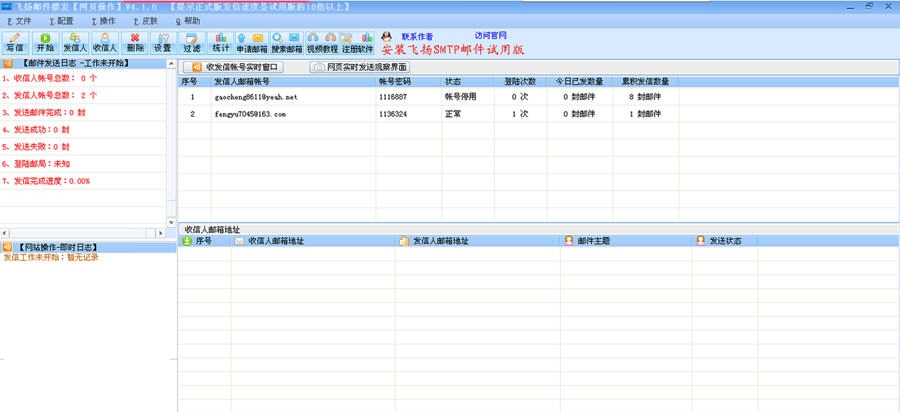900x412 pixels.
Task: Click the 帐号密码 column header
Action: tap(396, 81)
